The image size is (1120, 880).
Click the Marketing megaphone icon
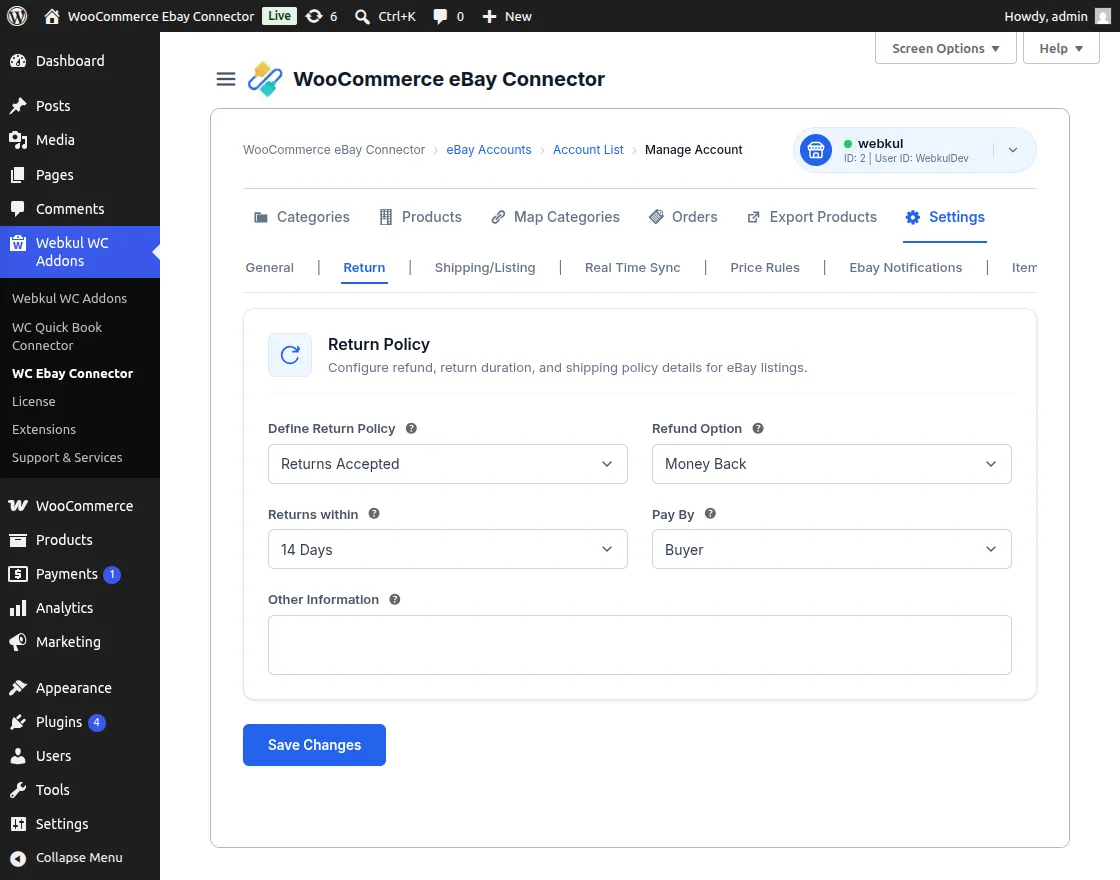[18, 641]
